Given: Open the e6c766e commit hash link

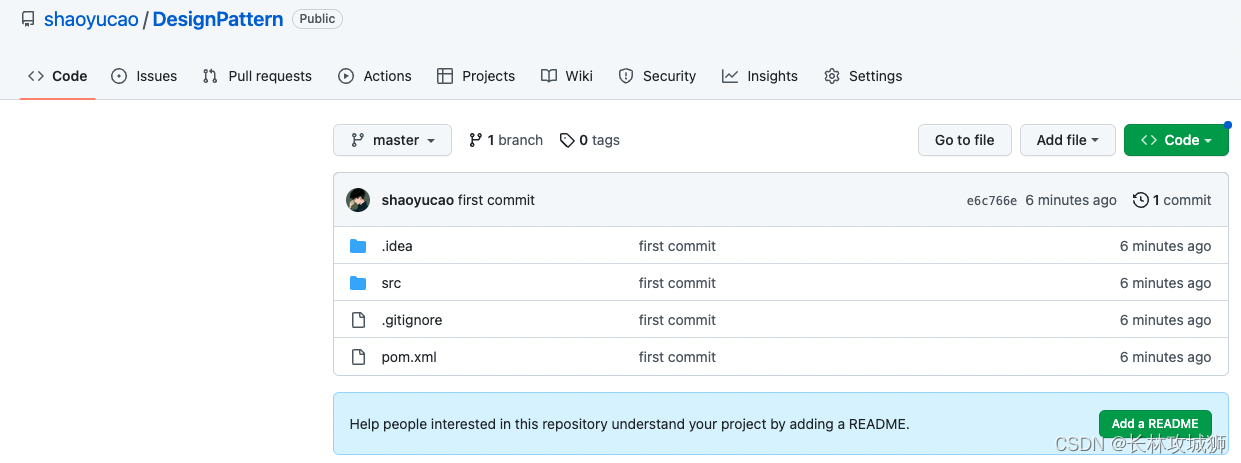Looking at the screenshot, I should [x=991, y=201].
